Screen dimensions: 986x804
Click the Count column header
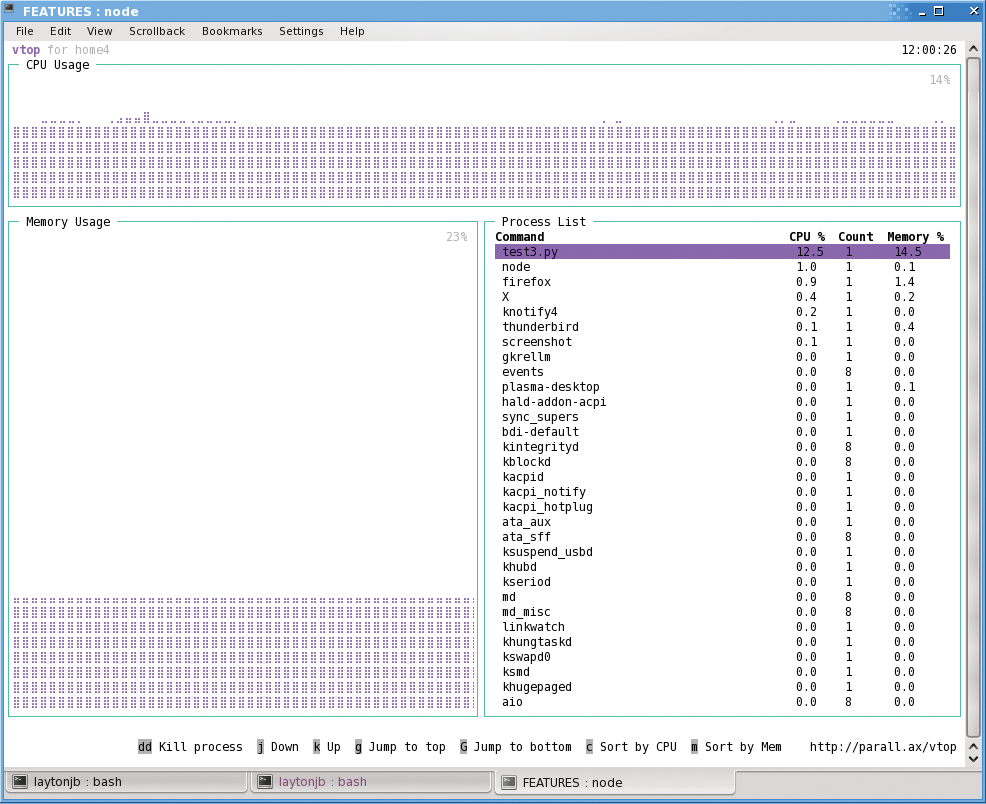click(855, 237)
